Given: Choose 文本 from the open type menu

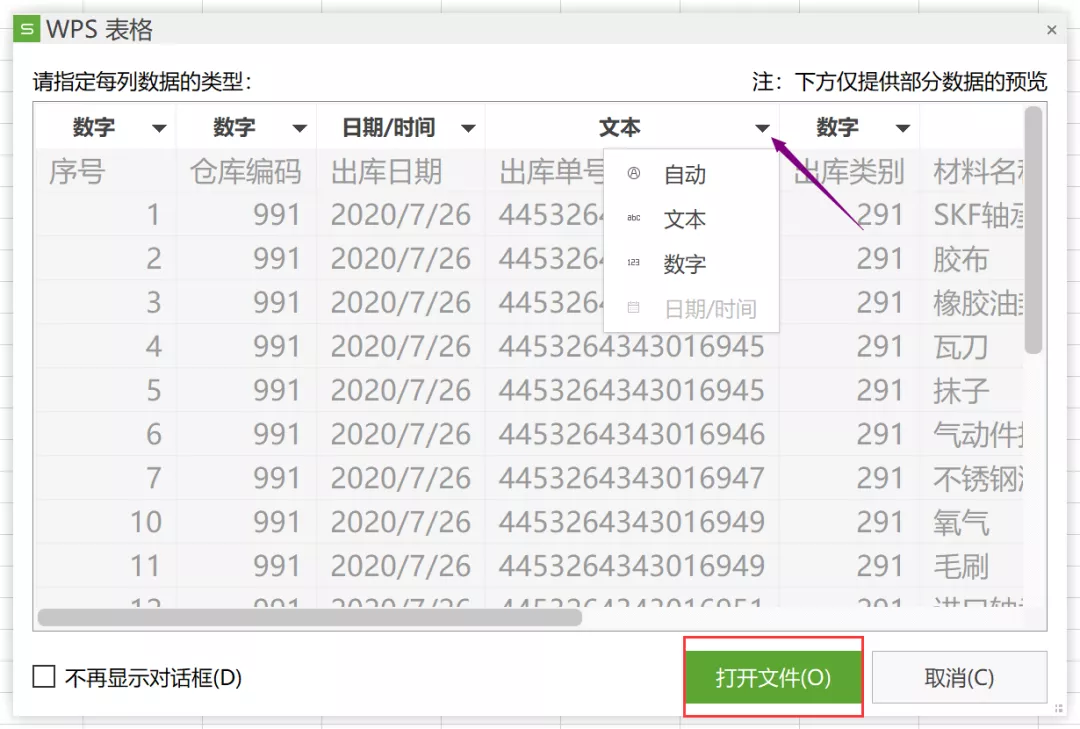Looking at the screenshot, I should pos(684,219).
